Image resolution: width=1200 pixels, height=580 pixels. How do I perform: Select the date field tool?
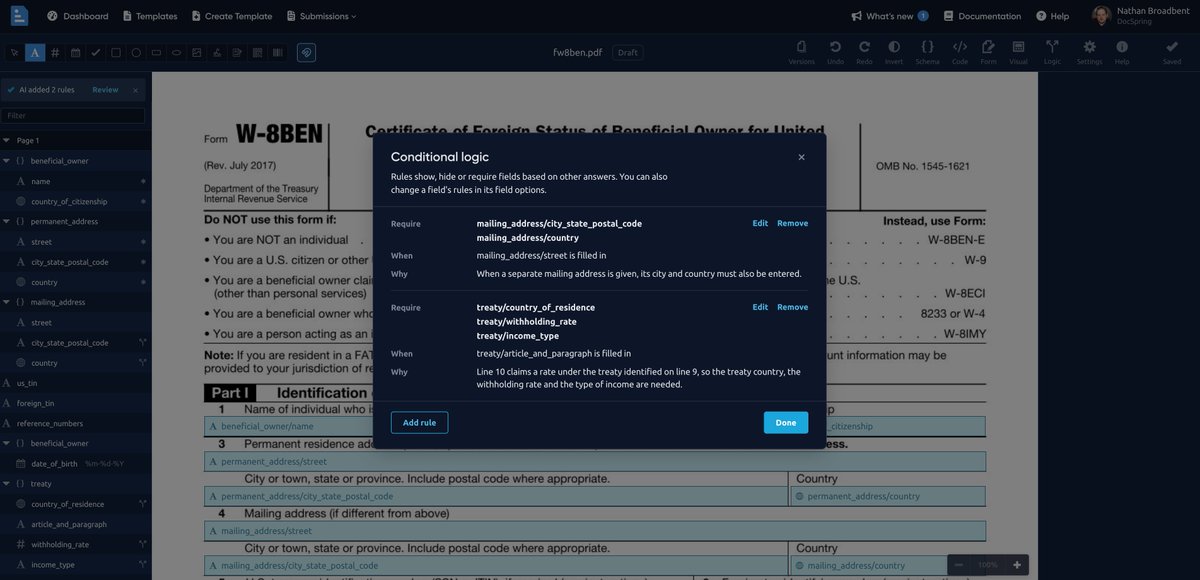[75, 52]
